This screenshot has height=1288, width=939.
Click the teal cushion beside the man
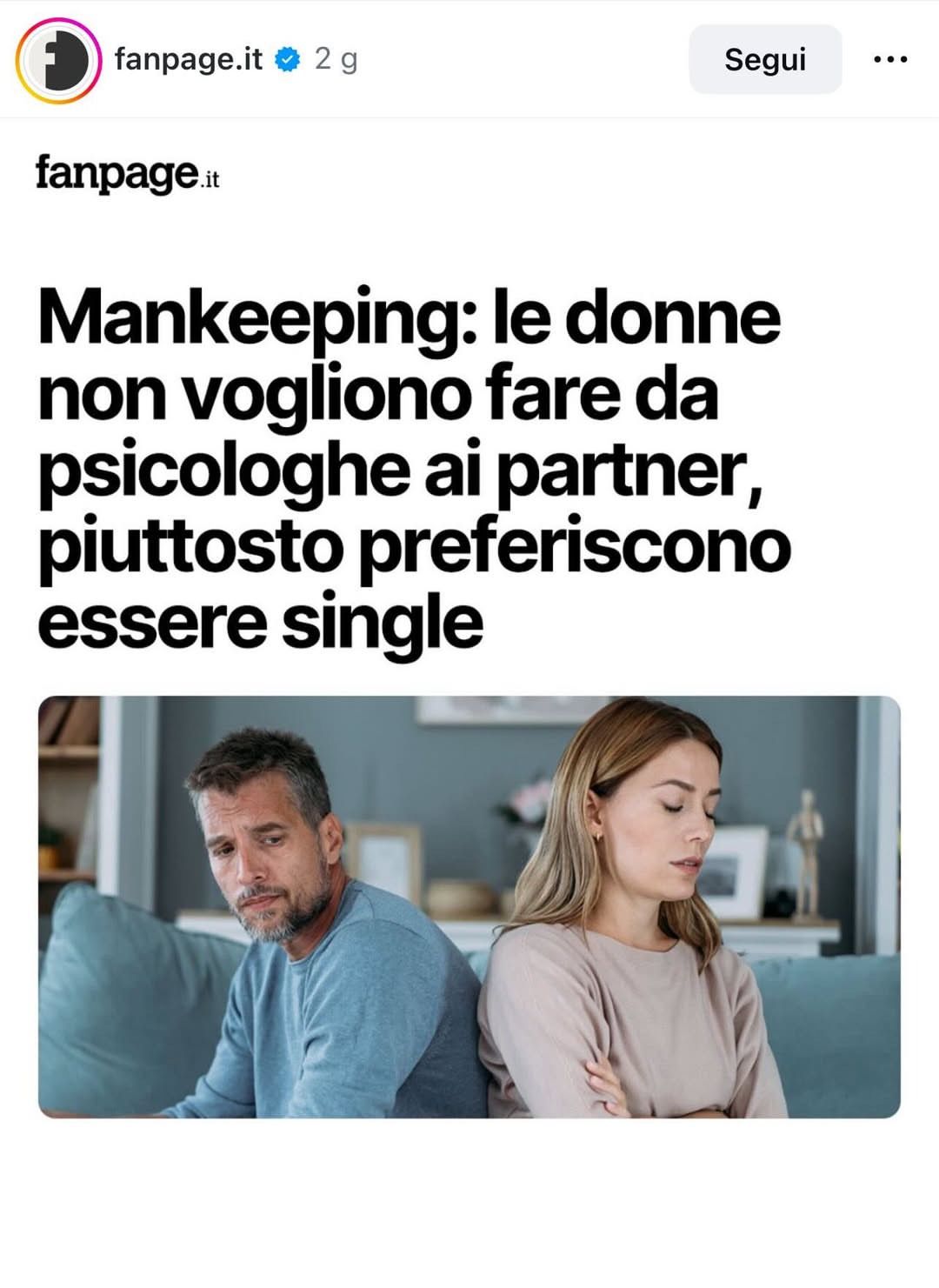click(130, 1000)
